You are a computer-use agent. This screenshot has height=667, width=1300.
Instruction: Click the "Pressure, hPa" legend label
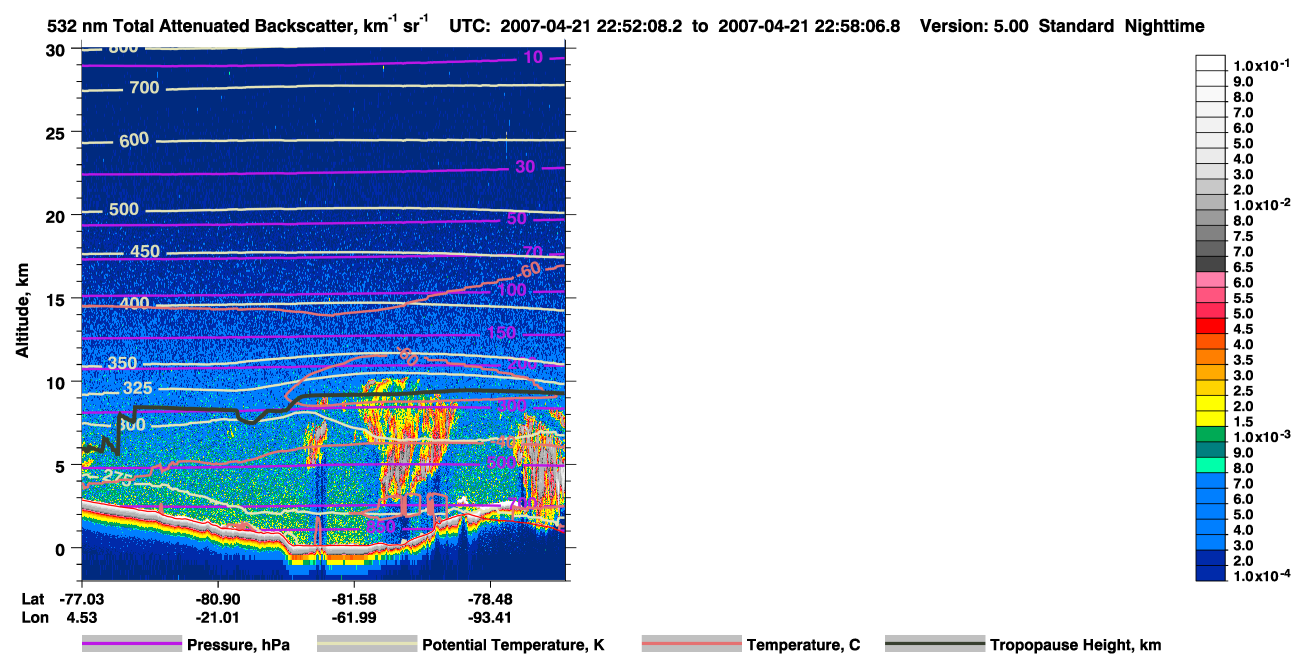pyautogui.click(x=238, y=645)
